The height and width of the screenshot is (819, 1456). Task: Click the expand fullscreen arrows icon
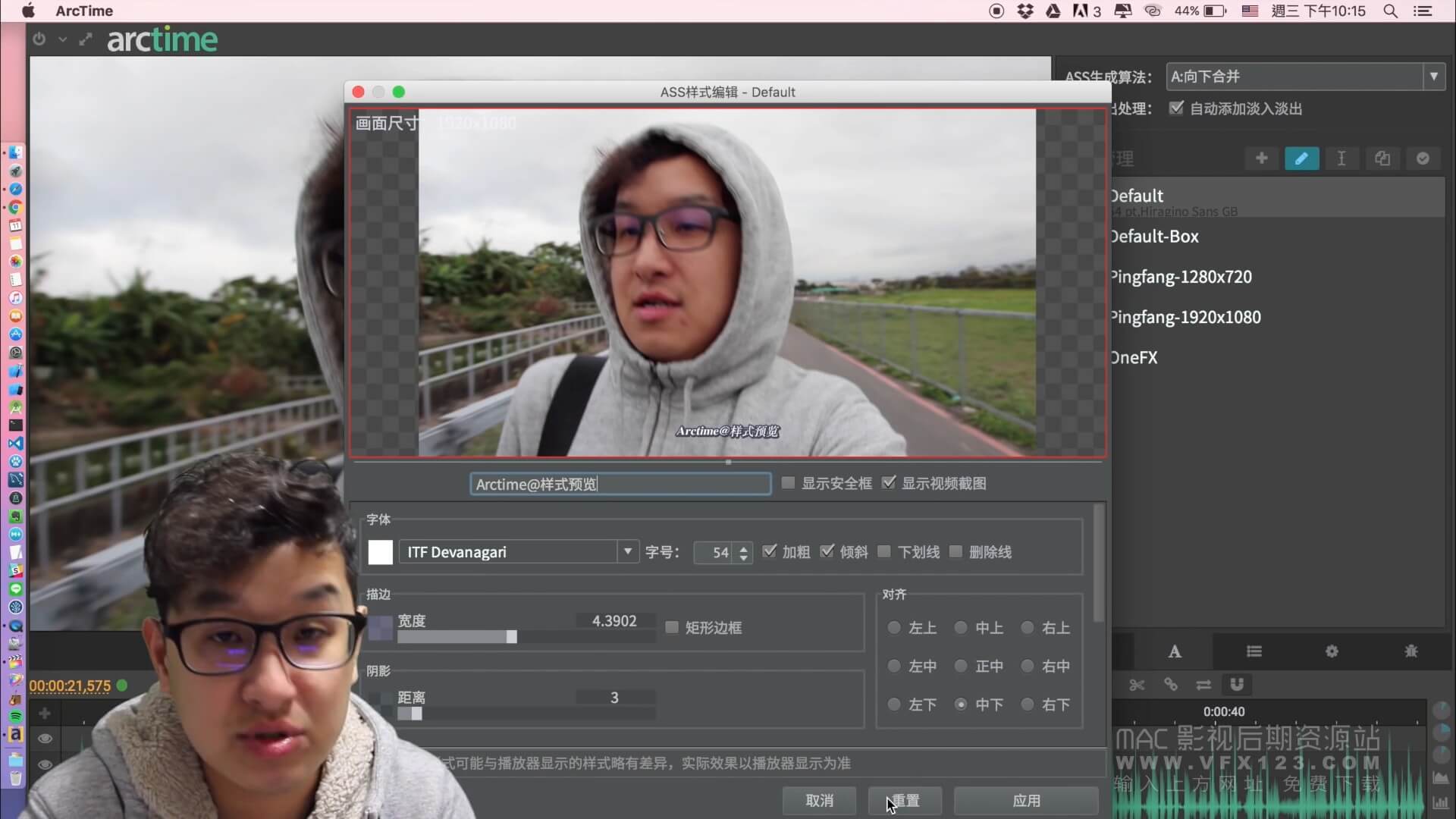86,39
